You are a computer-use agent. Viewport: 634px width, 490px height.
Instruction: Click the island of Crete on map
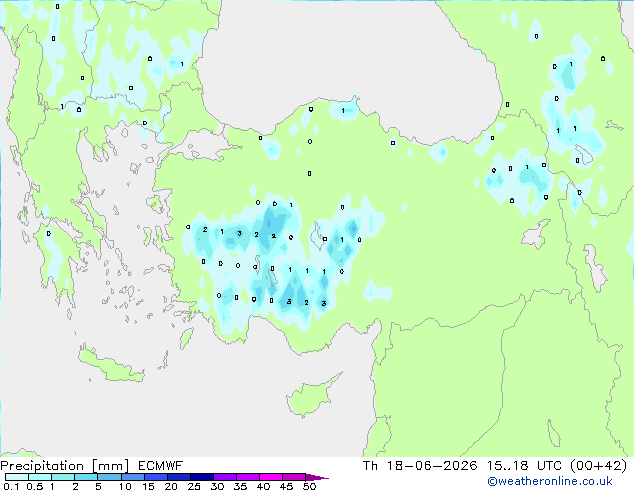click(111, 365)
